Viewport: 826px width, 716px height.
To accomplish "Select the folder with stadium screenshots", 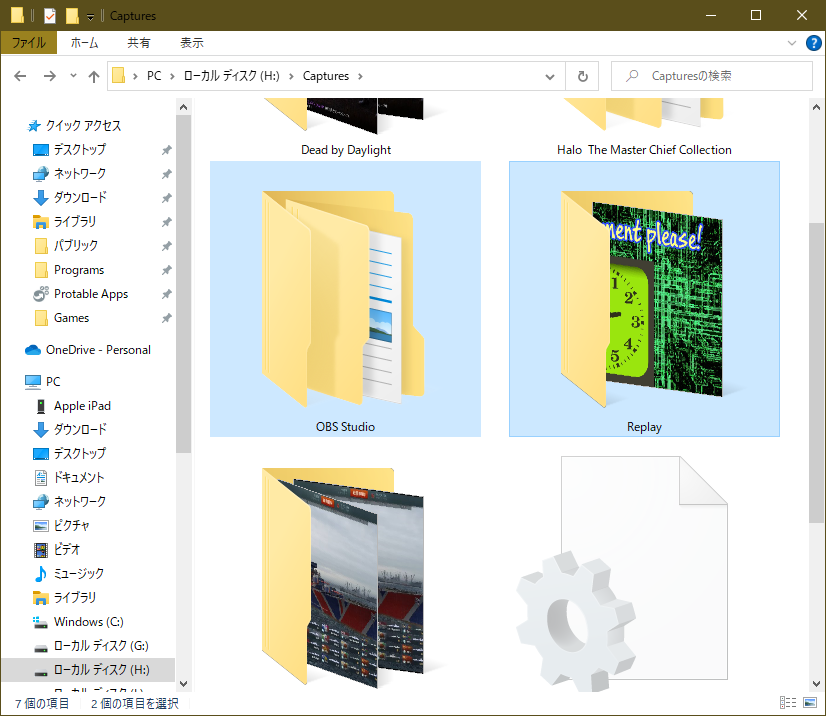I will 346,577.
